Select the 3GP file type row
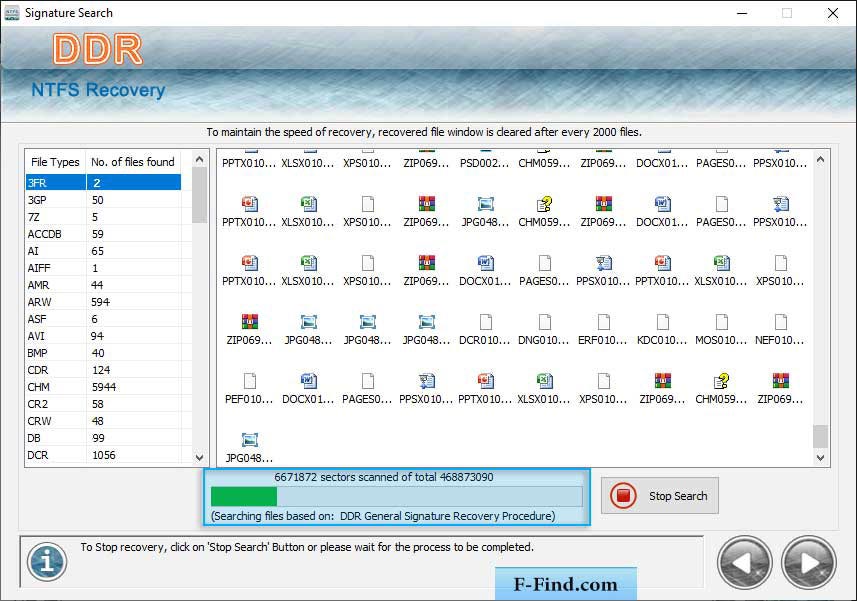 pyautogui.click(x=103, y=200)
